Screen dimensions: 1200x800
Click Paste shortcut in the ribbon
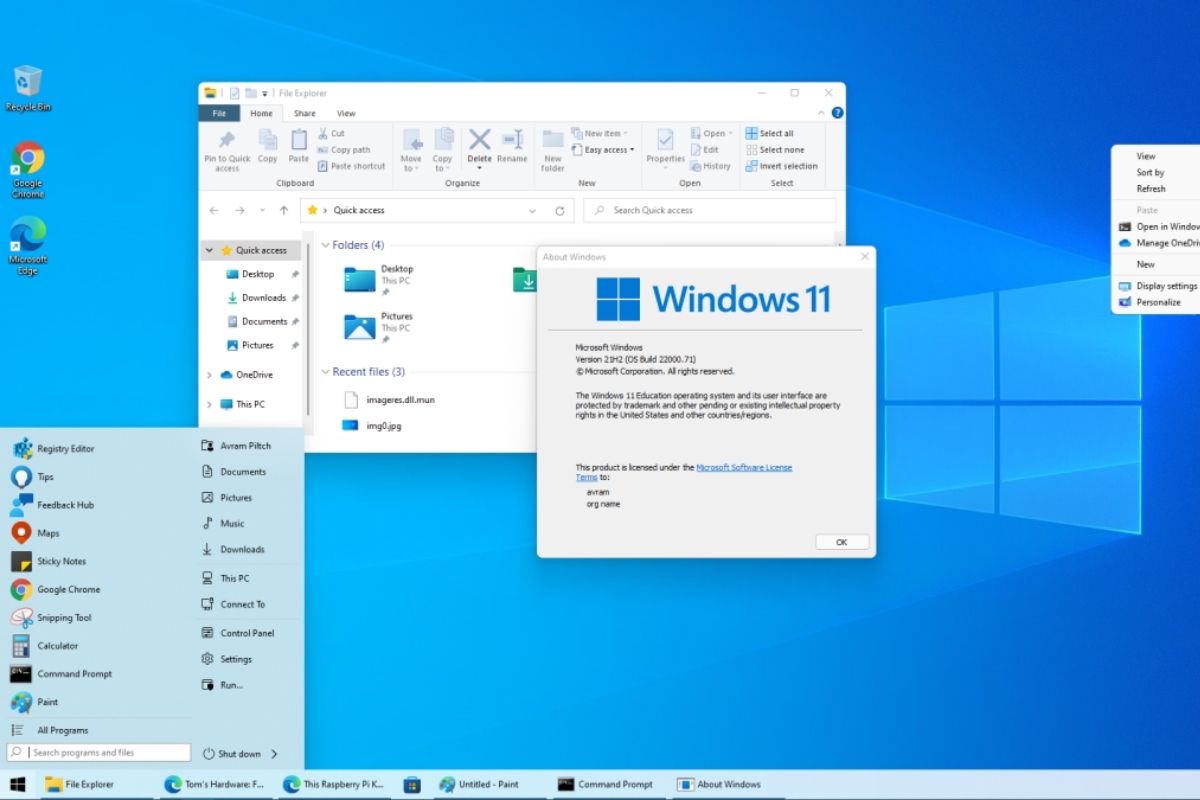click(351, 166)
